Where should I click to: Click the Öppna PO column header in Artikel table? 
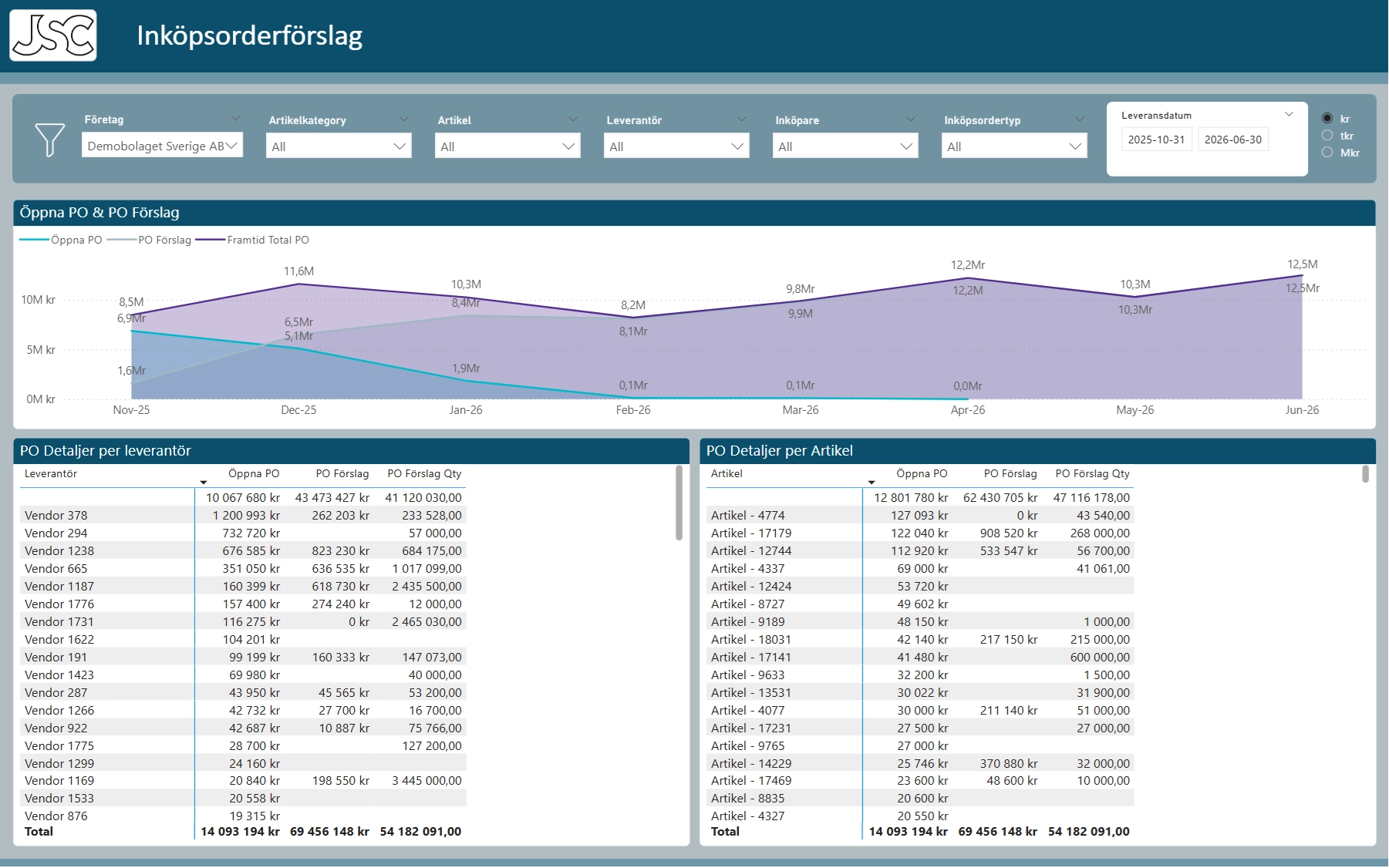(922, 474)
